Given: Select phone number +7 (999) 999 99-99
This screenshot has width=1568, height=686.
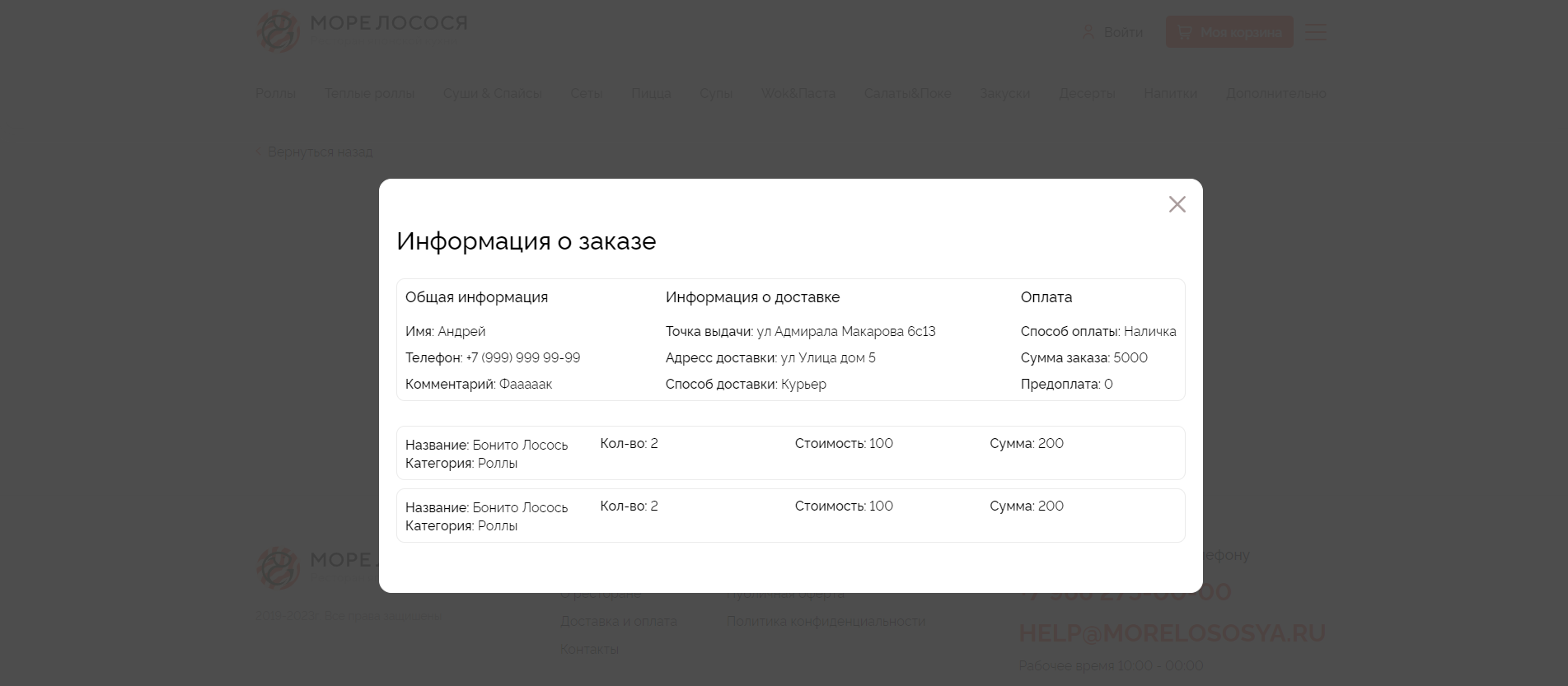Looking at the screenshot, I should pyautogui.click(x=523, y=357).
